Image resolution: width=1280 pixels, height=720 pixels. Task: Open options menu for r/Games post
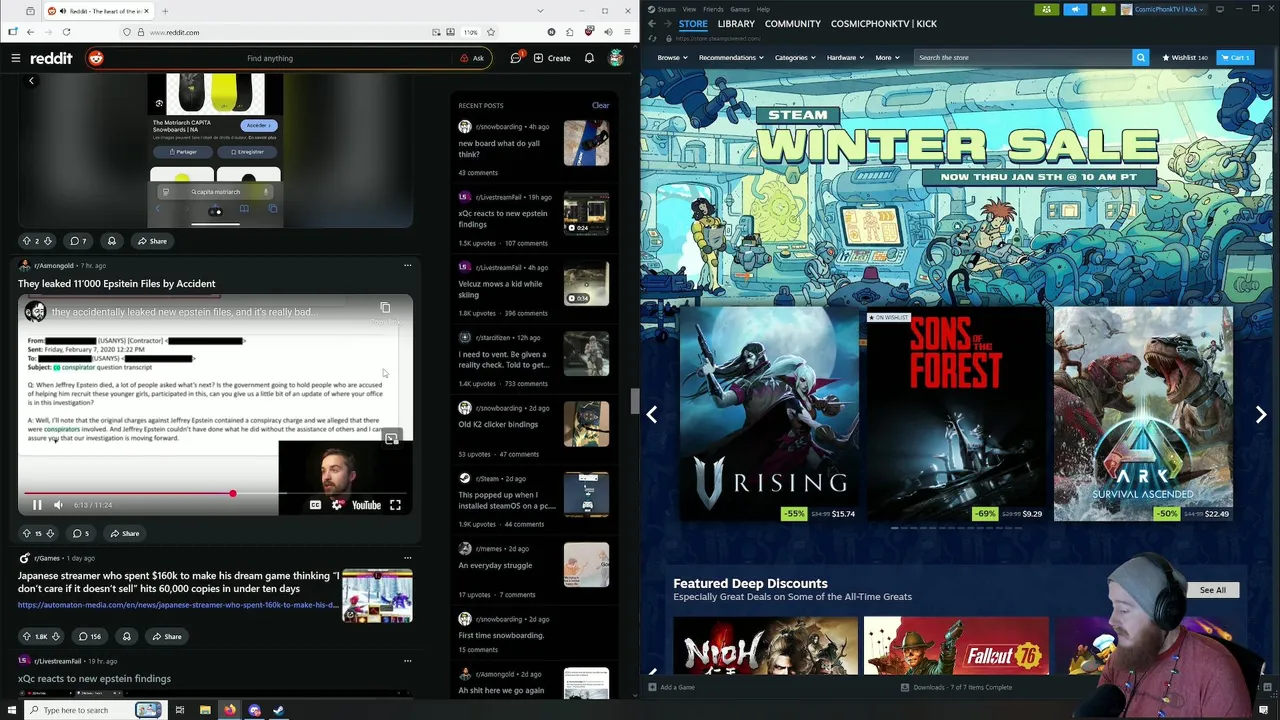pos(407,557)
